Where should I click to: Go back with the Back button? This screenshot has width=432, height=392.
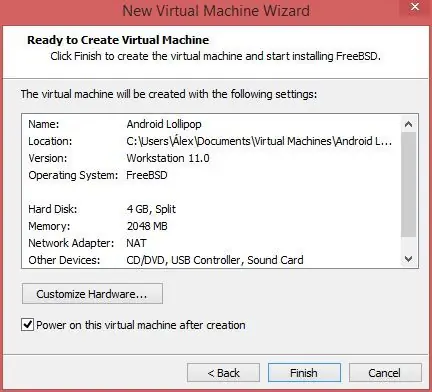pyautogui.click(x=223, y=372)
